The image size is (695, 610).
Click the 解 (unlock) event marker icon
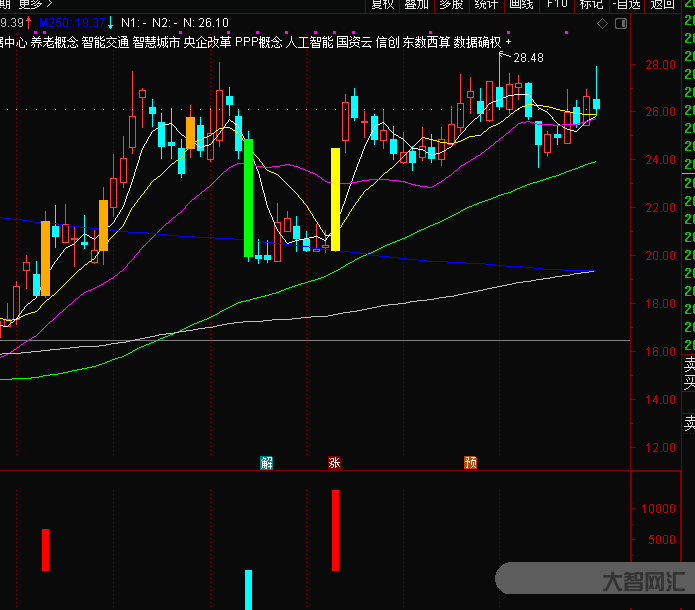coord(266,463)
